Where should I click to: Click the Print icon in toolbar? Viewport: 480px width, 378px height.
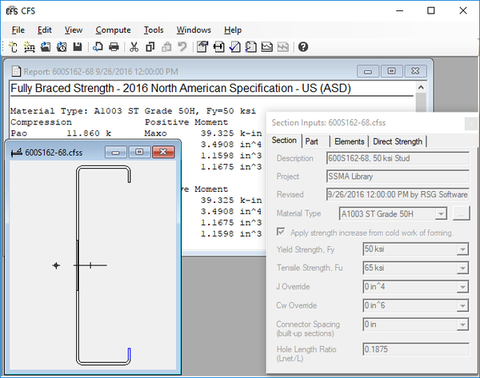(114, 47)
